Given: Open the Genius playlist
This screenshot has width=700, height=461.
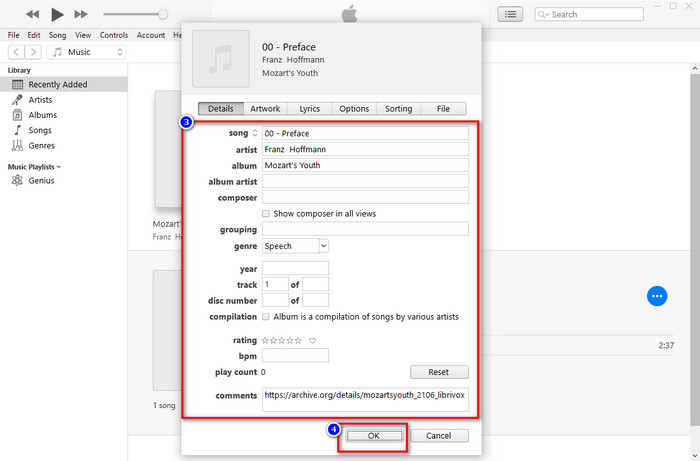Looking at the screenshot, I should pos(41,180).
